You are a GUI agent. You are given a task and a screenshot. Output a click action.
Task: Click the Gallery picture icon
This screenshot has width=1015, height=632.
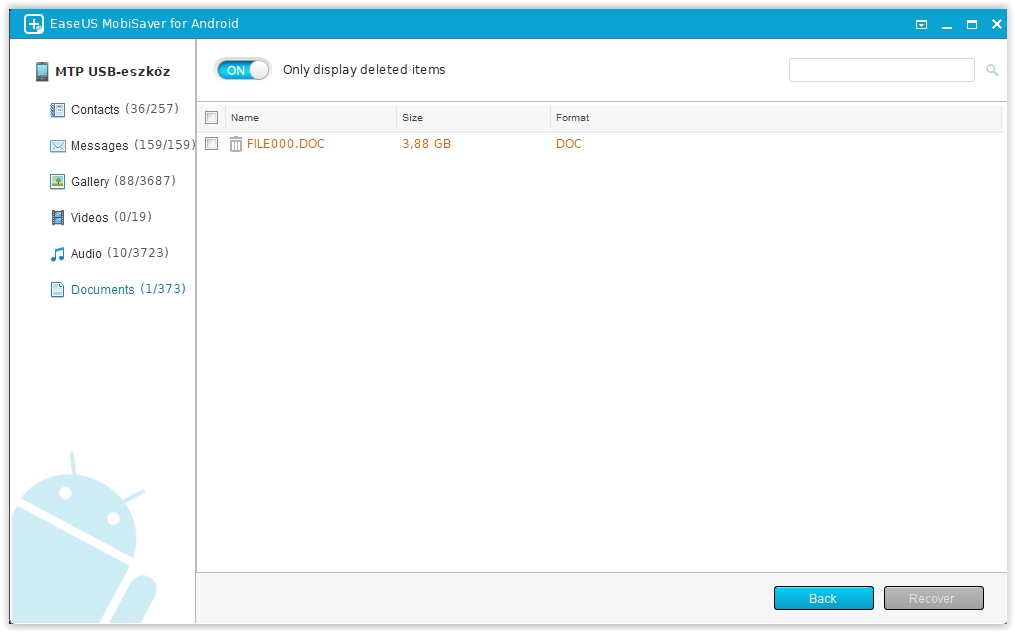pyautogui.click(x=58, y=181)
